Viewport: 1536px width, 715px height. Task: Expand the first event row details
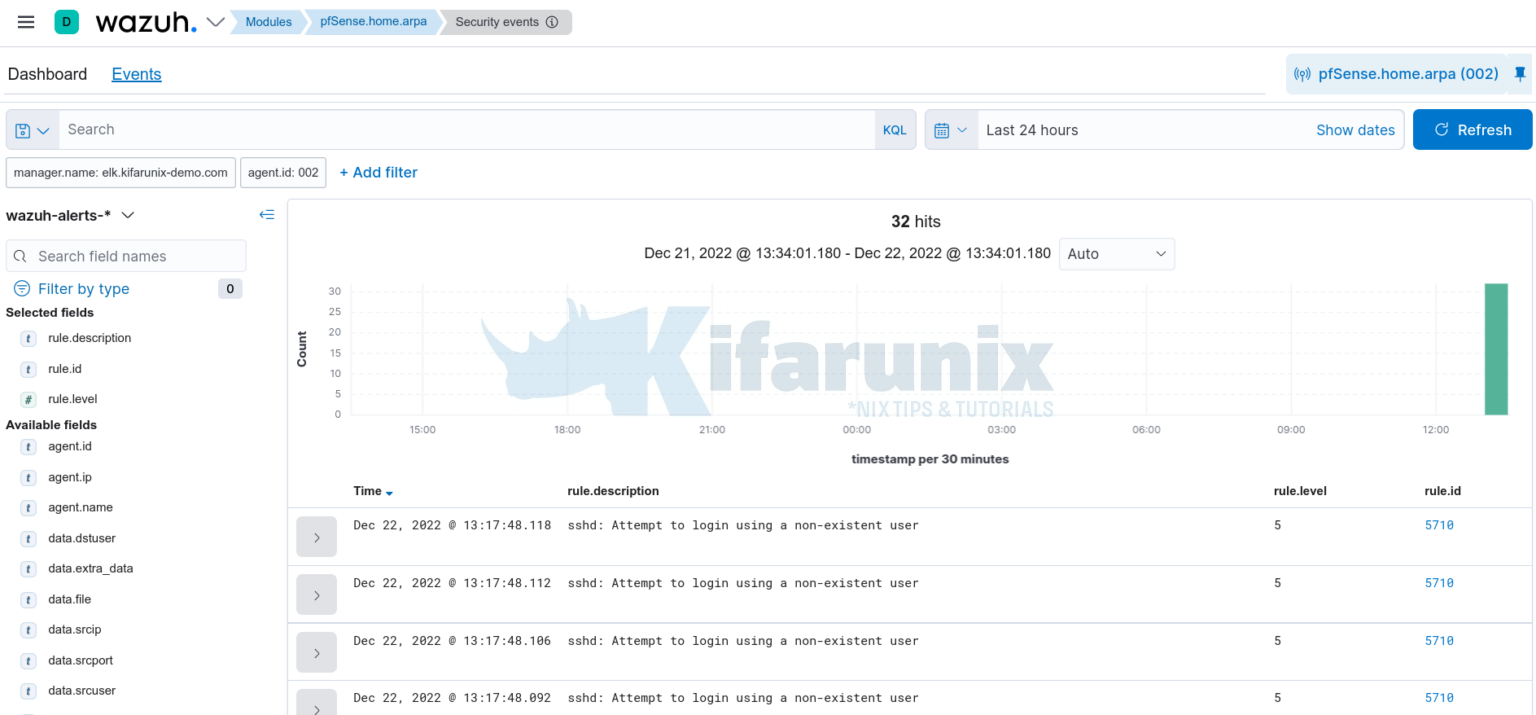click(x=316, y=536)
